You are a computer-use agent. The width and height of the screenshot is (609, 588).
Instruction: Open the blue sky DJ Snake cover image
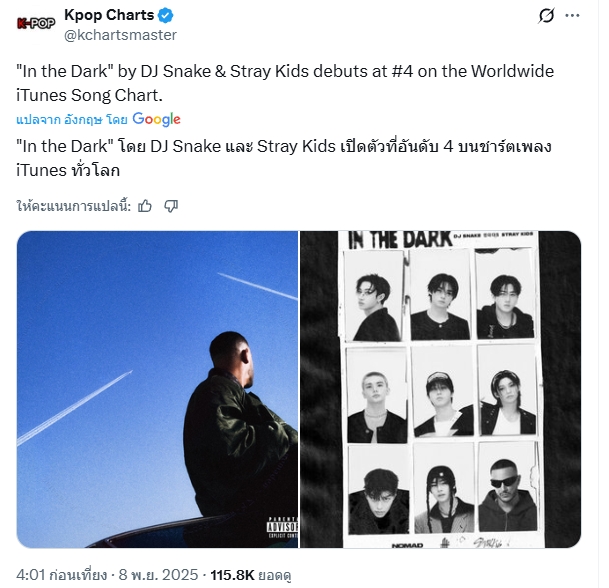(157, 389)
